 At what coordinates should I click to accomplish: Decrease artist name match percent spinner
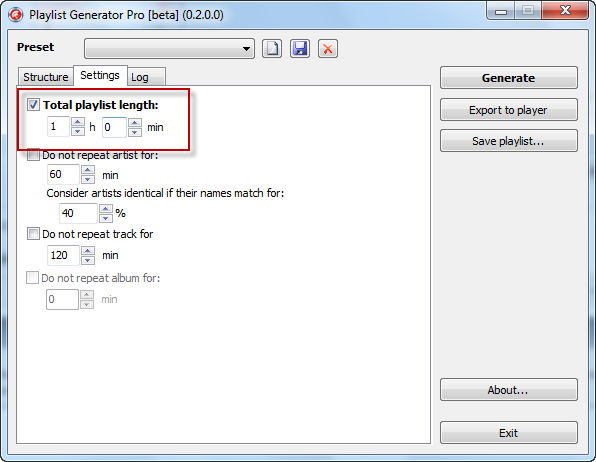pyautogui.click(x=106, y=218)
